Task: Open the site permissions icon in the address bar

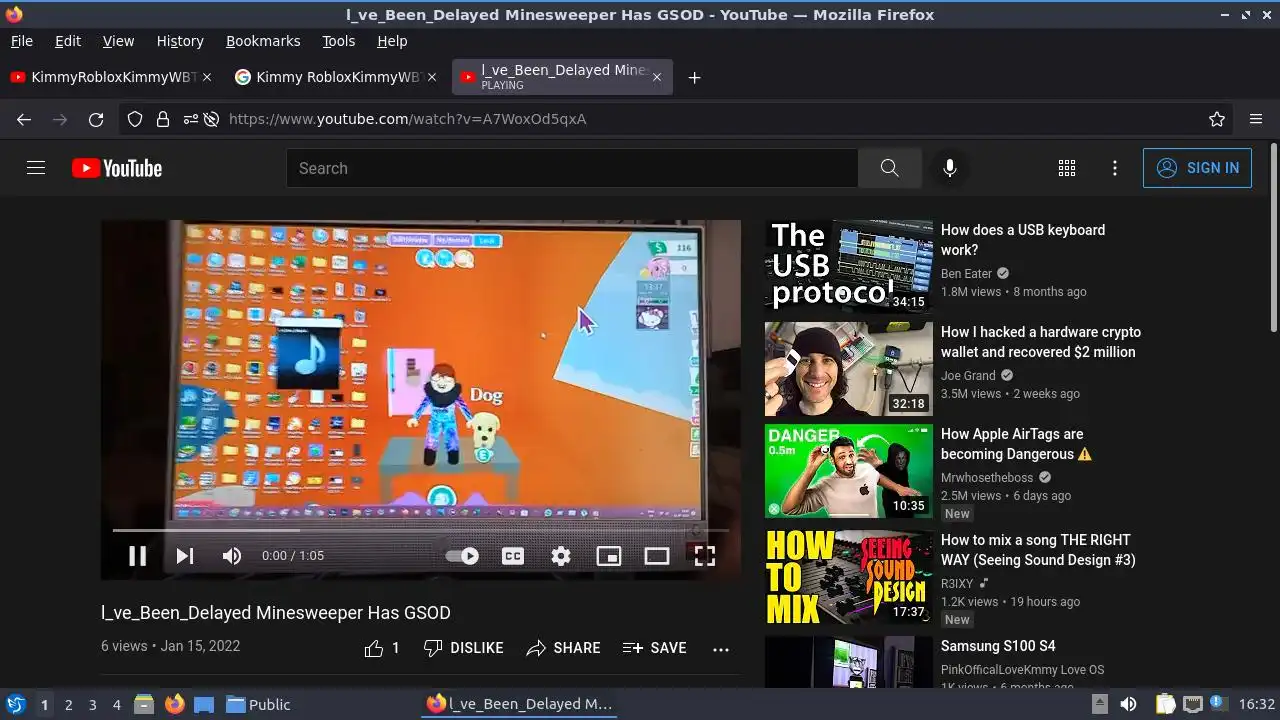Action: [x=190, y=119]
